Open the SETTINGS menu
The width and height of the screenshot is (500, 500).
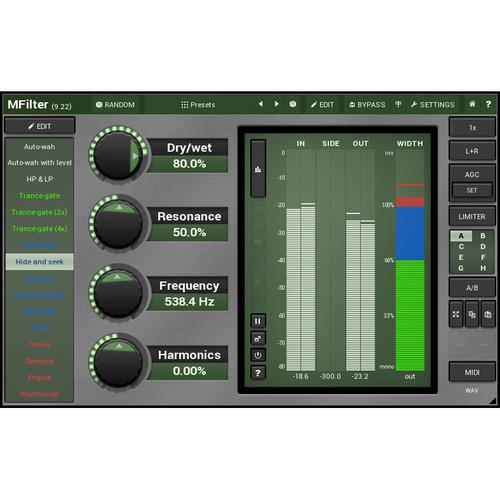tap(433, 105)
